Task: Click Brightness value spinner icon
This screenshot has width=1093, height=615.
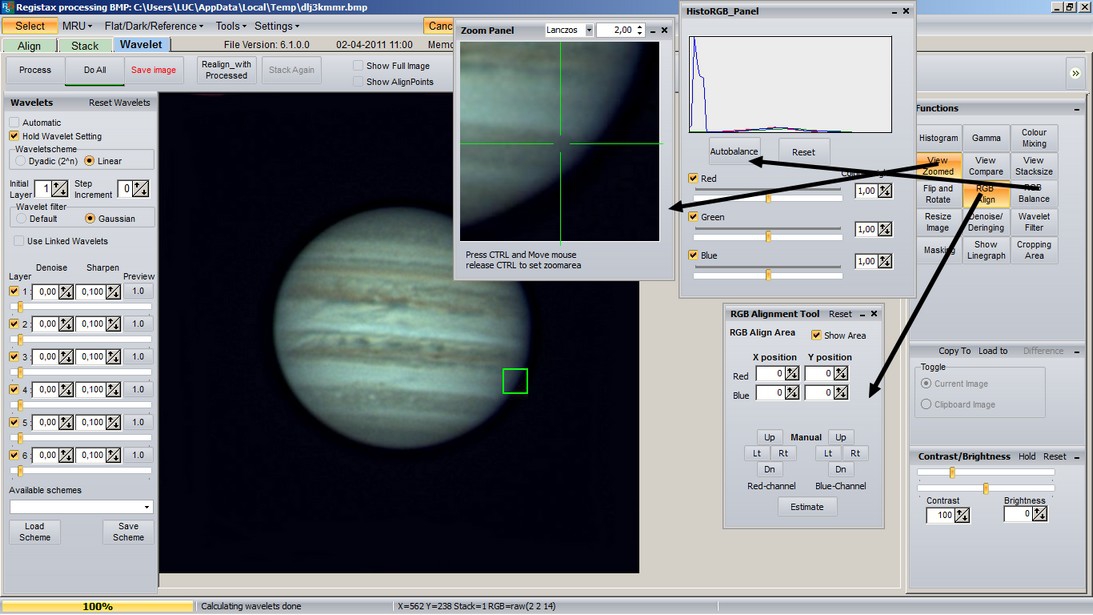Action: [x=1039, y=515]
